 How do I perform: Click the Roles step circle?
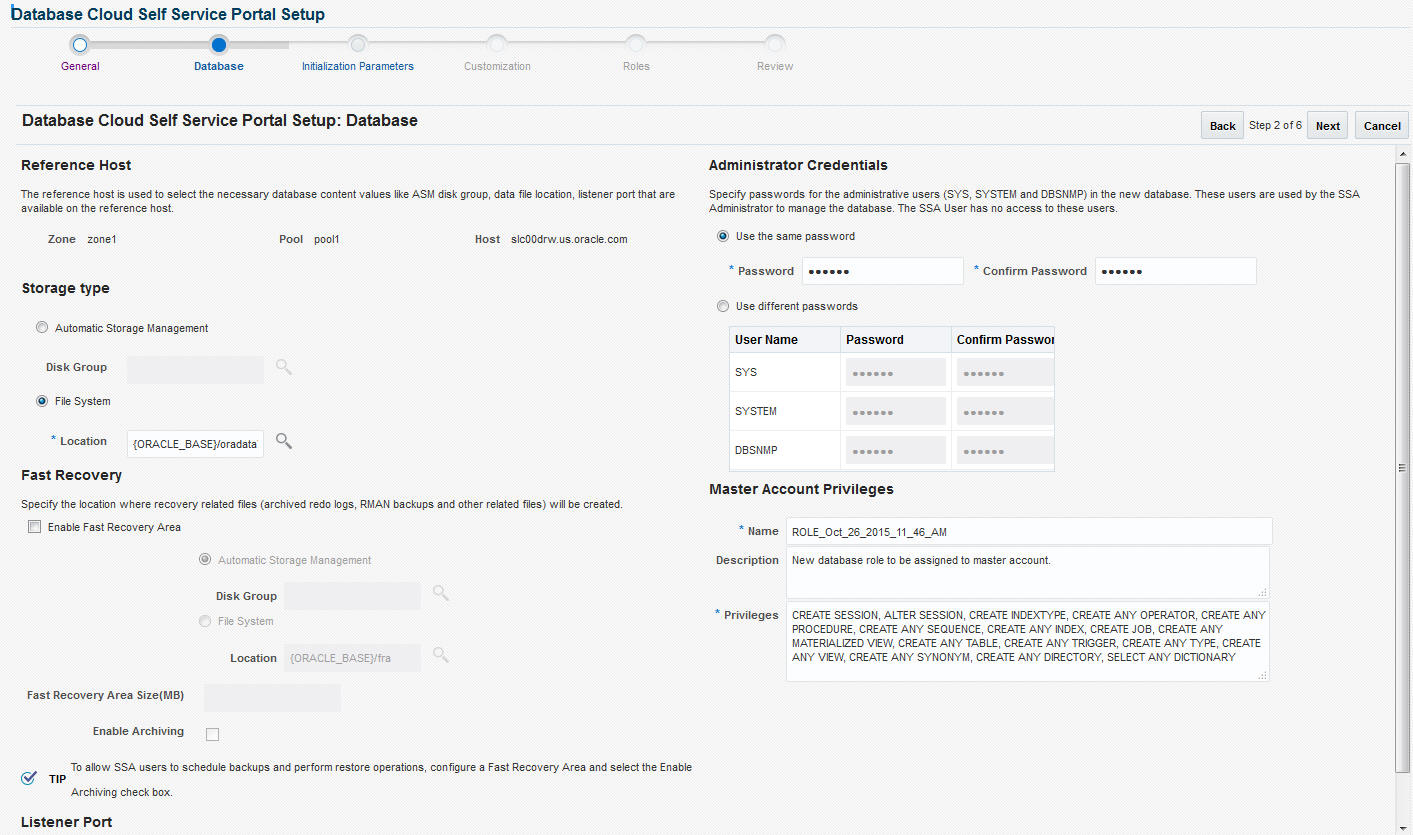coord(636,44)
